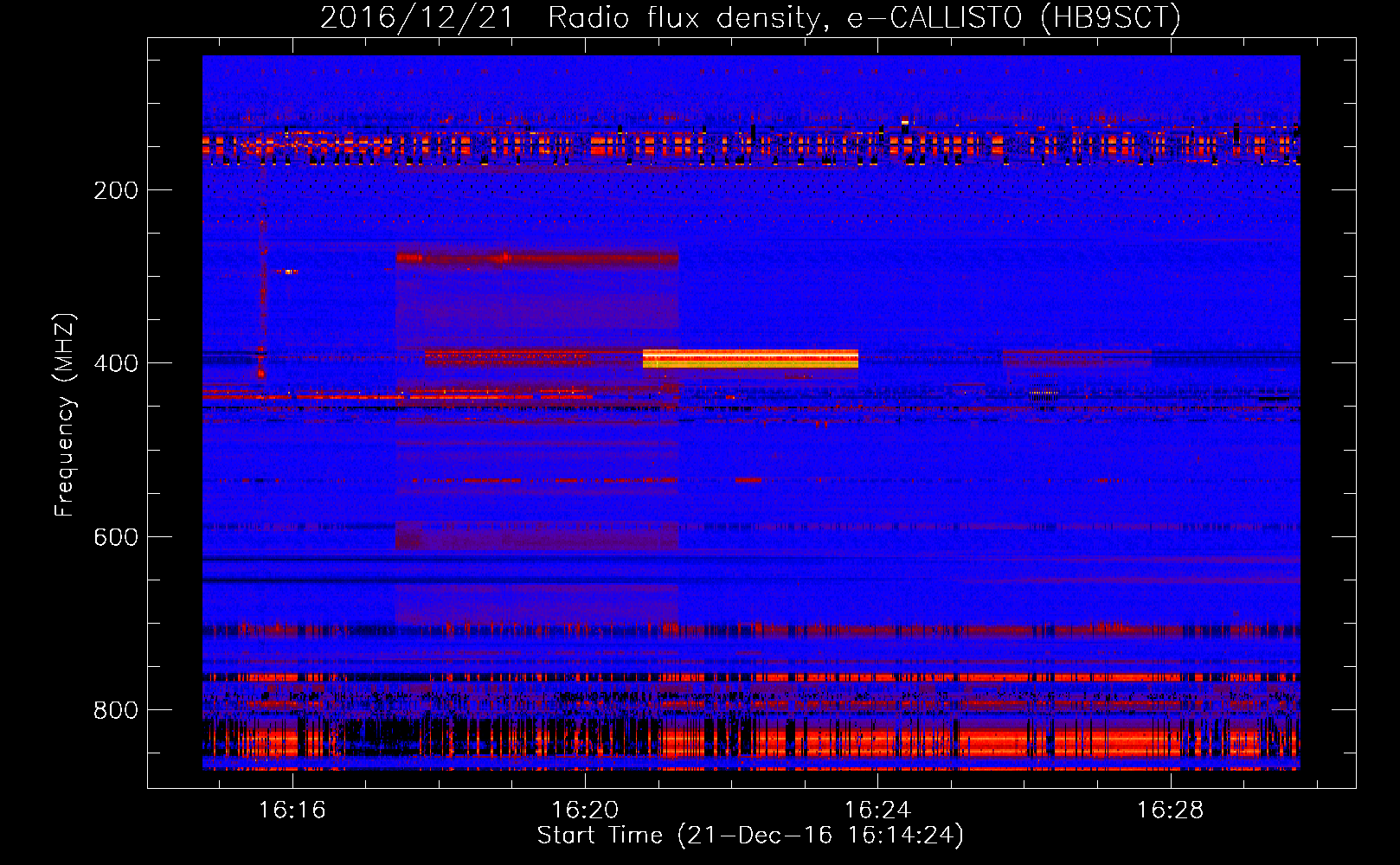Click the 16:24 time tick label

[877, 811]
